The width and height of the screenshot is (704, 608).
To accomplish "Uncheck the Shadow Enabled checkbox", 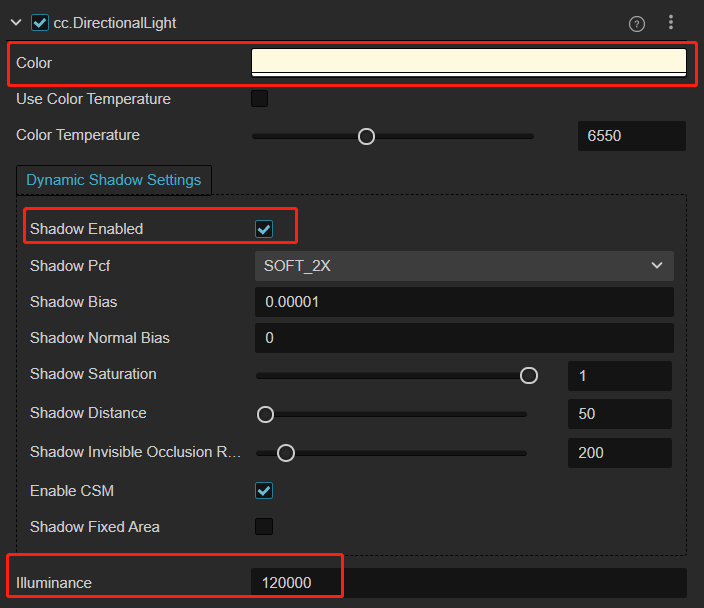I will tap(264, 229).
